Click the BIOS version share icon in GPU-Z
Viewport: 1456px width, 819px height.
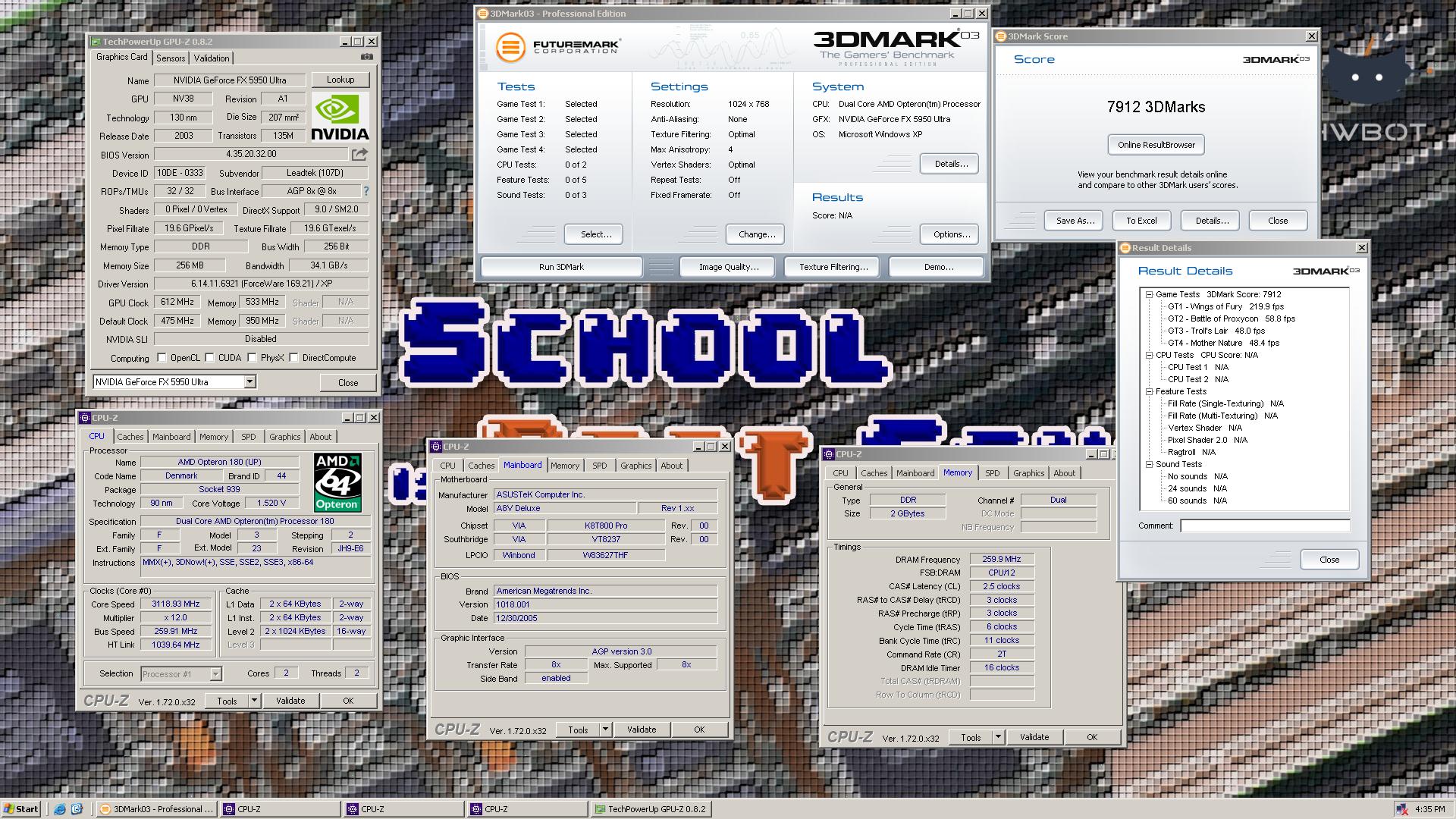(x=359, y=155)
